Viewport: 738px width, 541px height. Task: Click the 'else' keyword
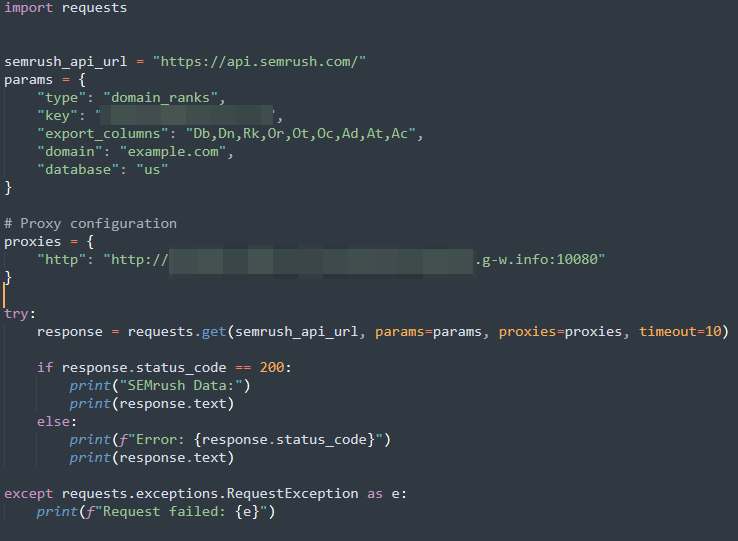click(x=53, y=421)
